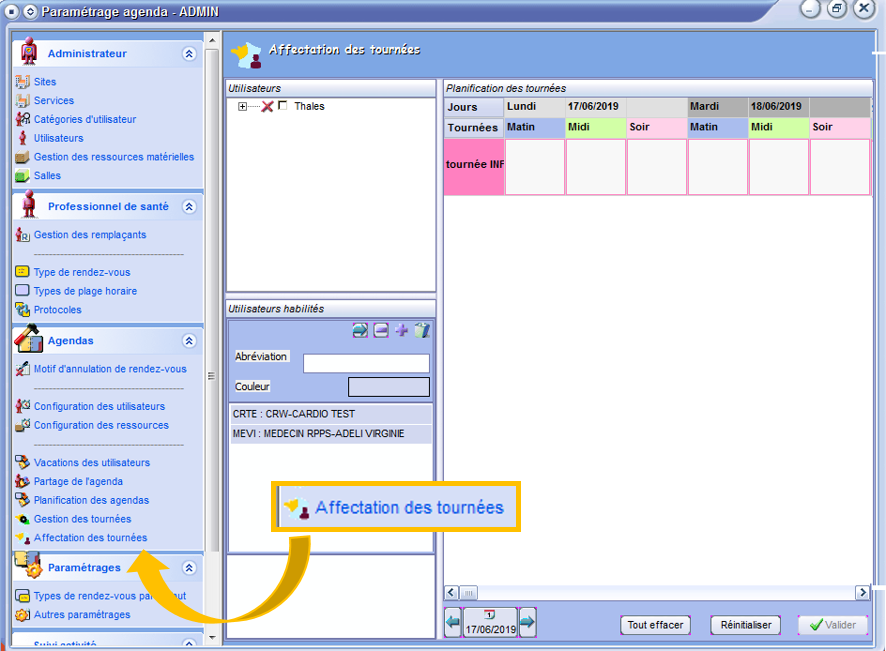Click the purple plus add icon

pyautogui.click(x=401, y=331)
